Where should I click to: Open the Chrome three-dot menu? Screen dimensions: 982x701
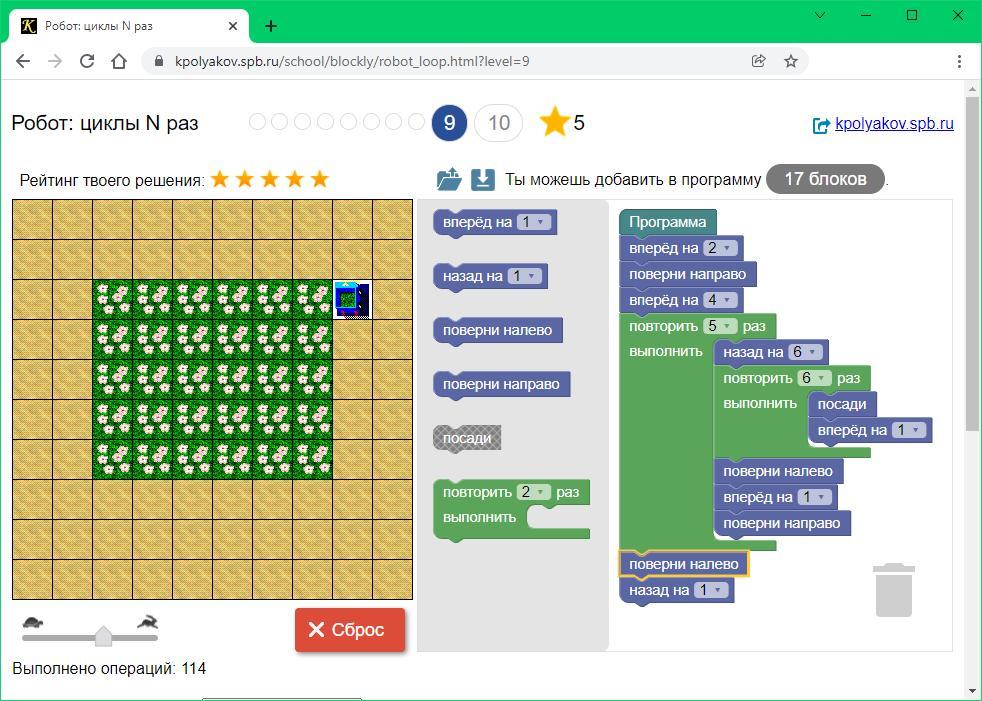coord(959,61)
